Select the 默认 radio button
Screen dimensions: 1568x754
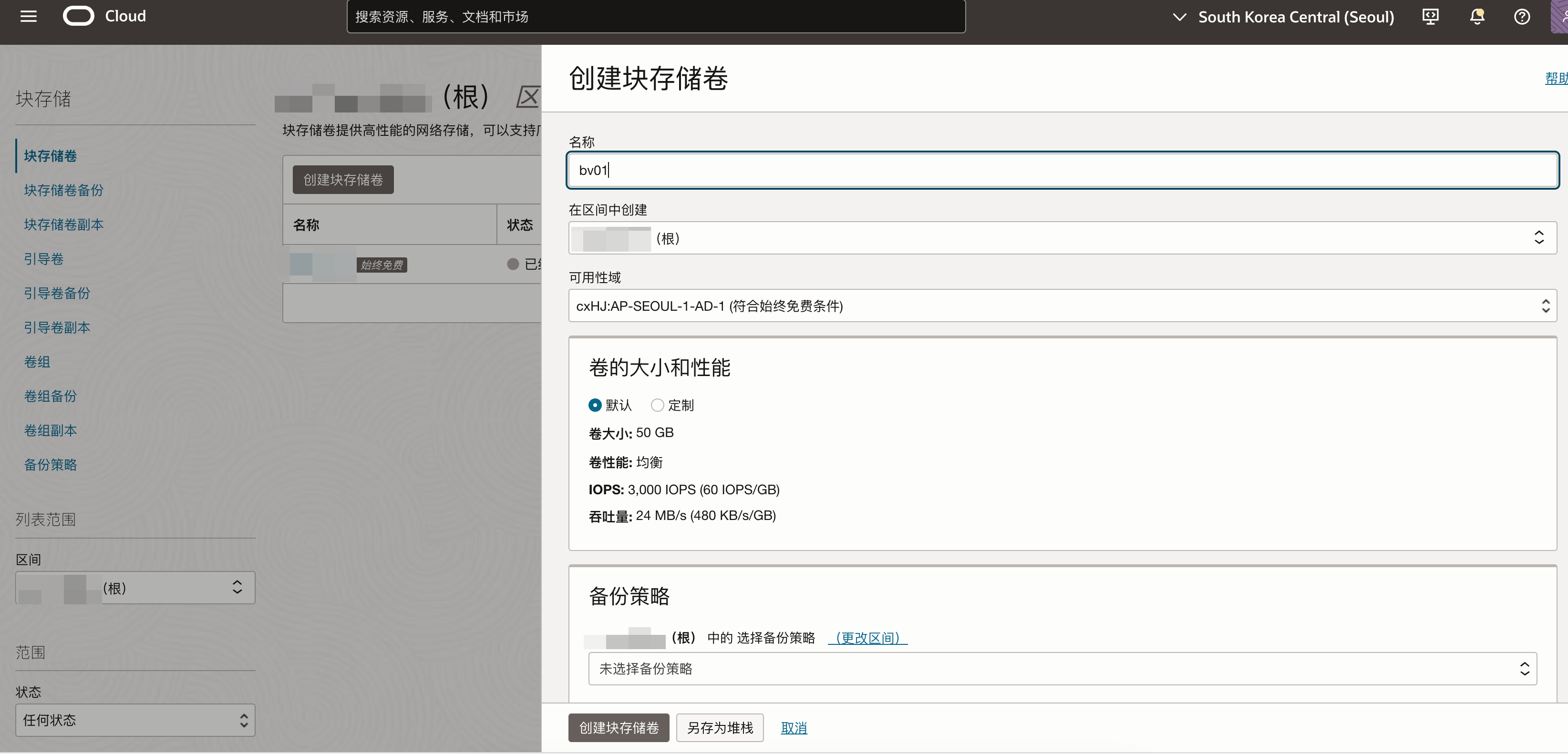click(595, 405)
